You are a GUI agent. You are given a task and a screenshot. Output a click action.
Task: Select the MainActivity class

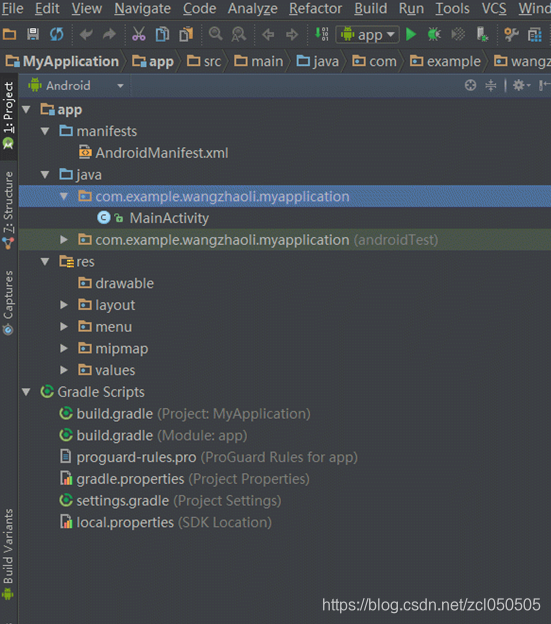point(153,218)
